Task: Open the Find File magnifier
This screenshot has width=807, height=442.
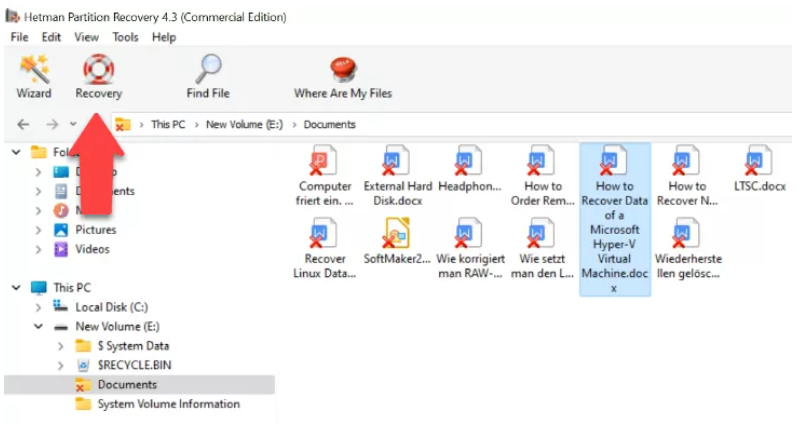Action: pyautogui.click(x=208, y=77)
